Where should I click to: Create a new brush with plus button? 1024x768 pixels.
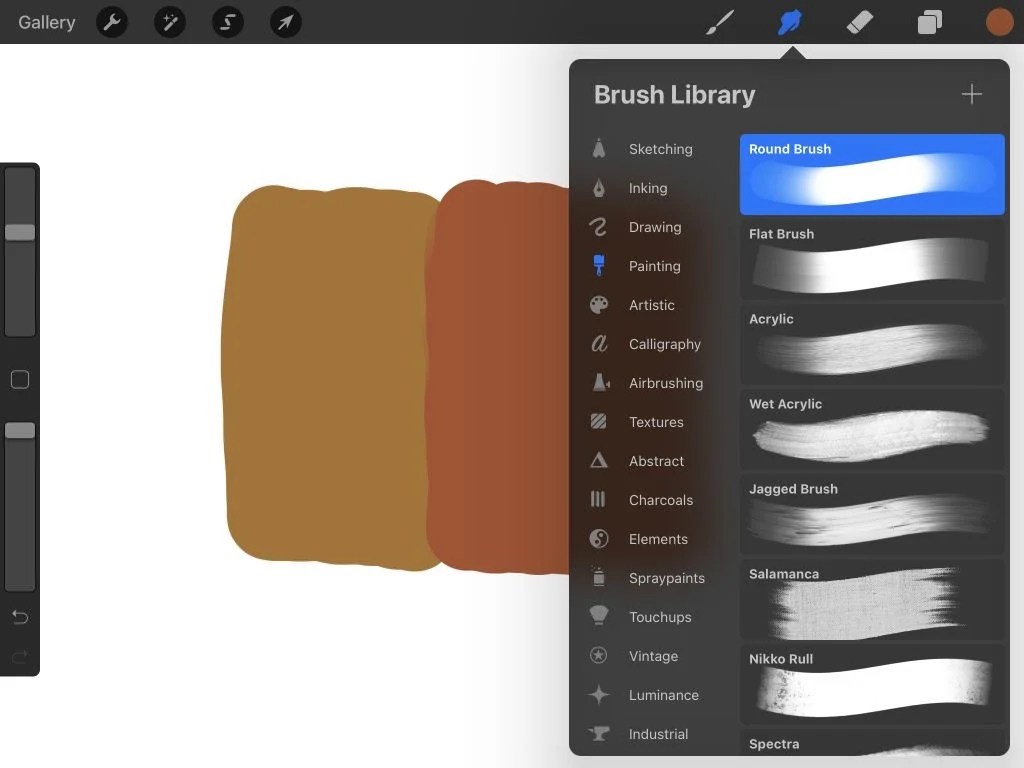pyautogui.click(x=971, y=94)
